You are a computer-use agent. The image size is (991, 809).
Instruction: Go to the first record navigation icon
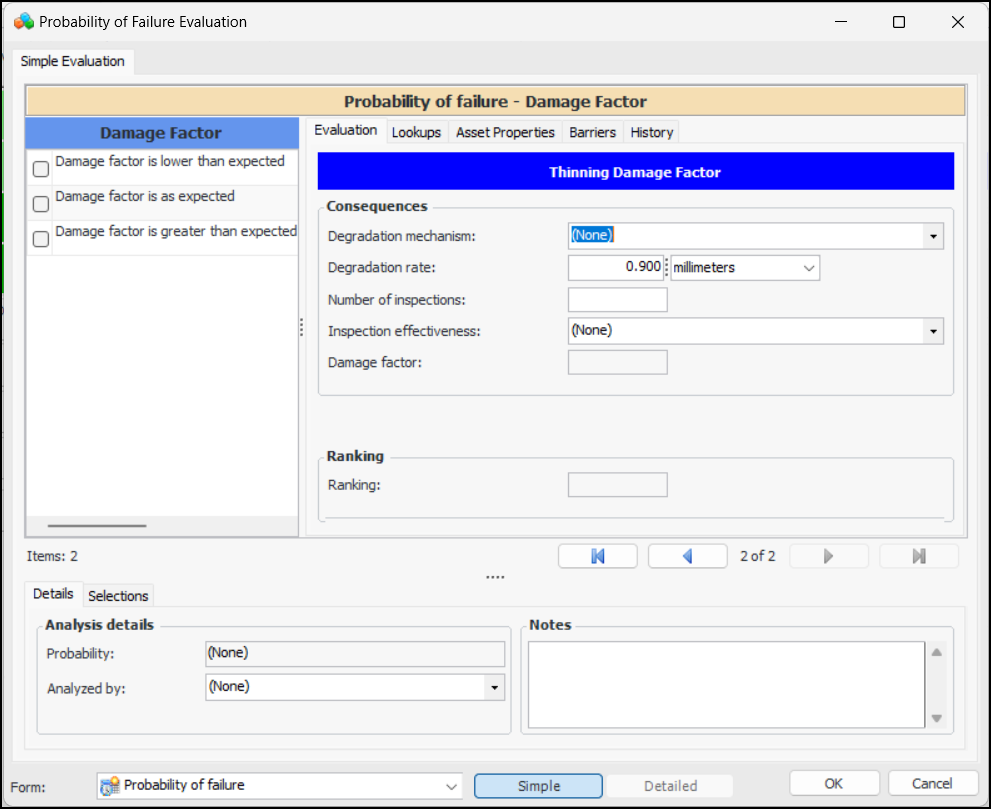598,556
